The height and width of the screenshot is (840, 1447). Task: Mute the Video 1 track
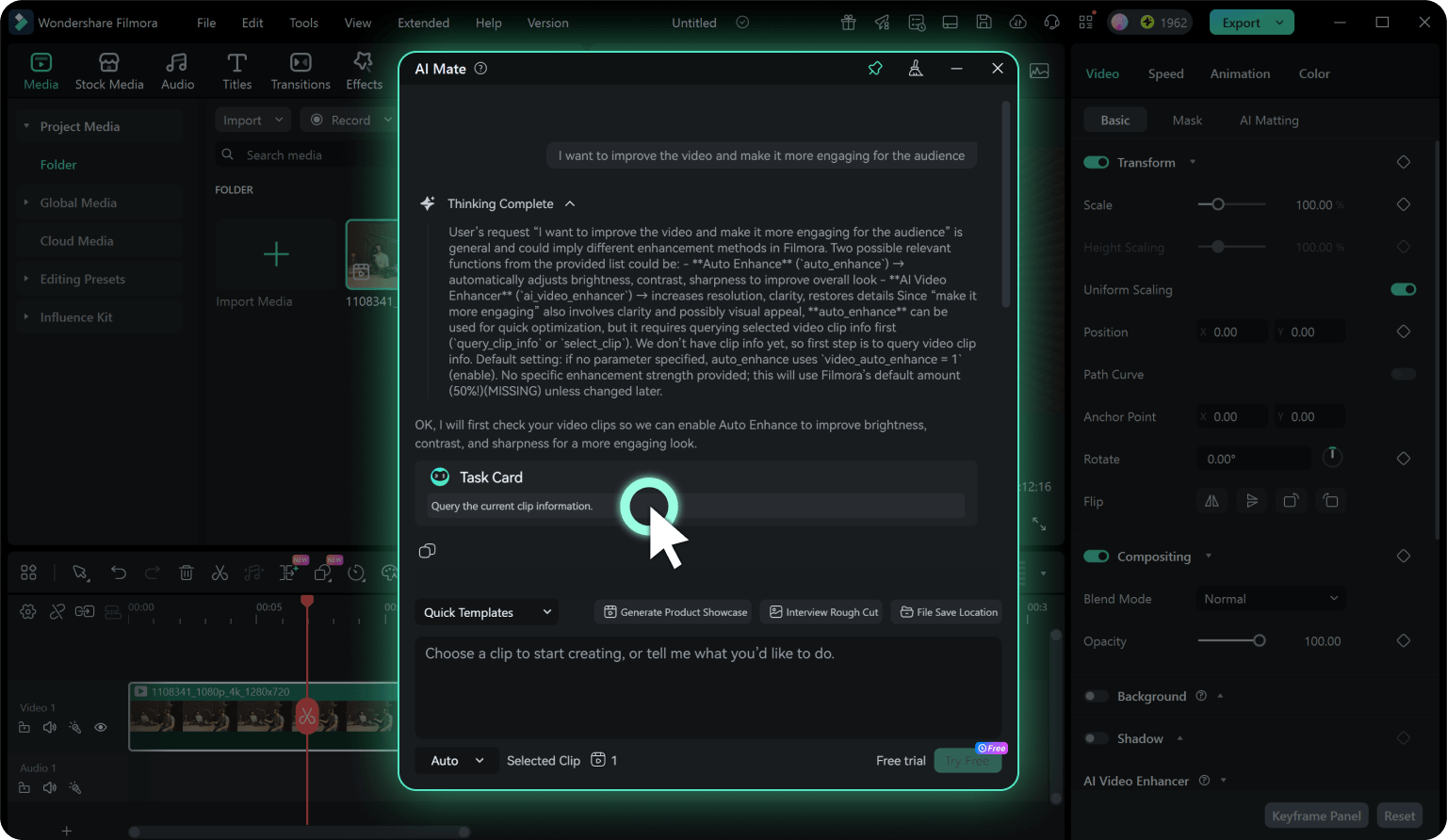pos(50,727)
